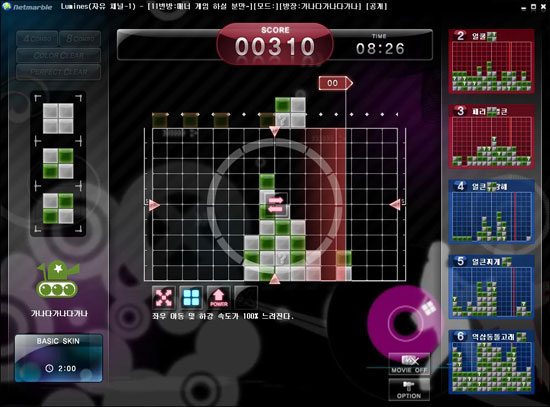Click the PERFECT CLEAR indicator
The image size is (550, 407).
(59, 72)
